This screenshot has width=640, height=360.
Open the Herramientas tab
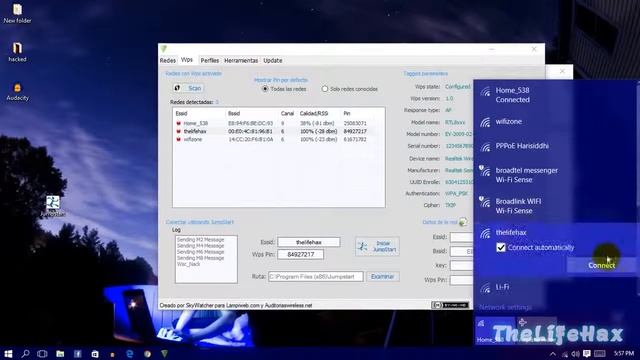pyautogui.click(x=241, y=60)
